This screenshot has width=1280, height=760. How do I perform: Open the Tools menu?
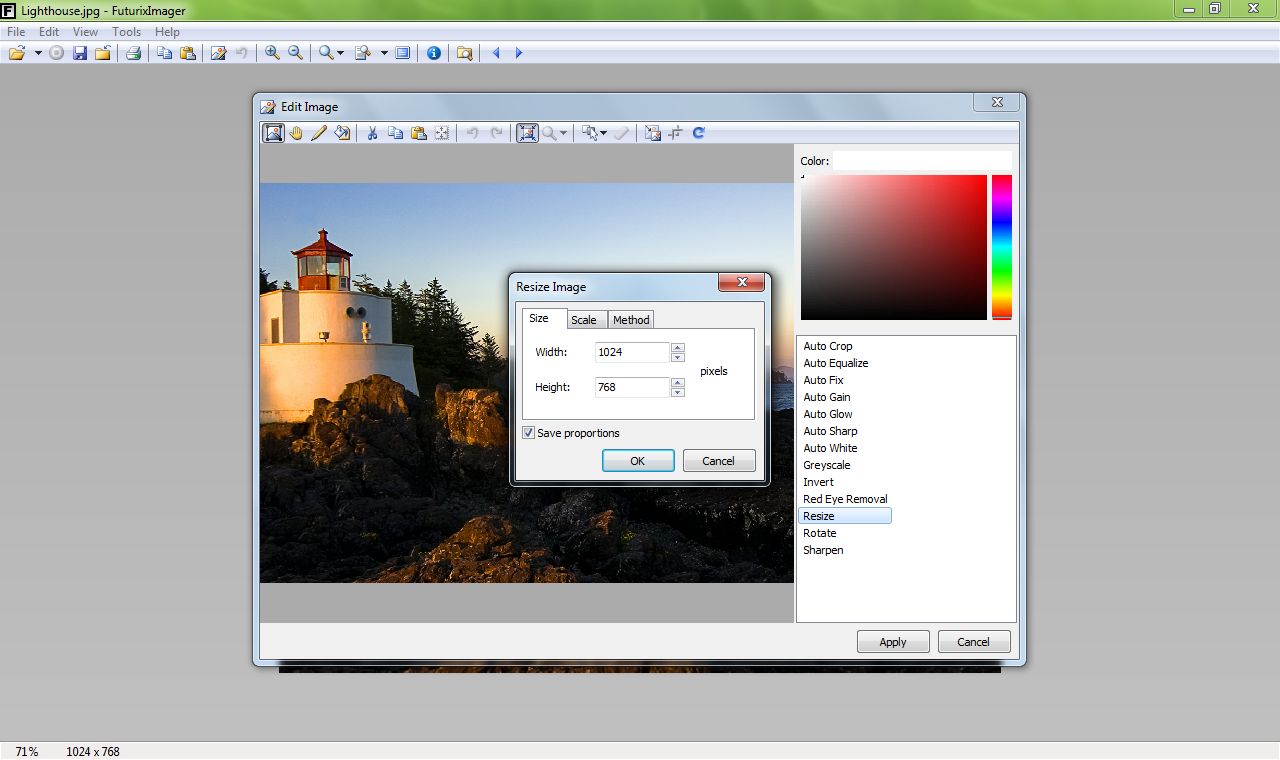[x=126, y=32]
